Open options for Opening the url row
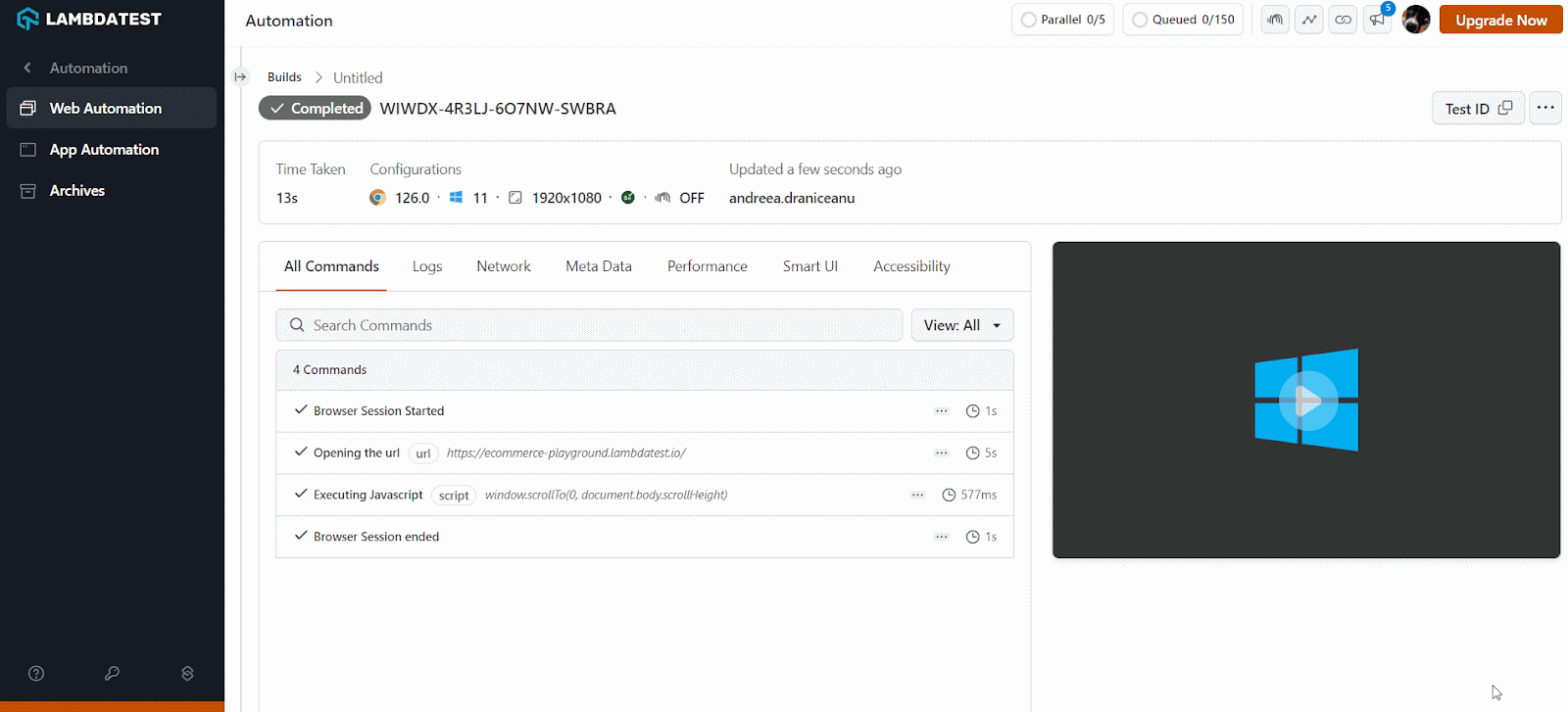Image resolution: width=1568 pixels, height=712 pixels. tap(942, 453)
